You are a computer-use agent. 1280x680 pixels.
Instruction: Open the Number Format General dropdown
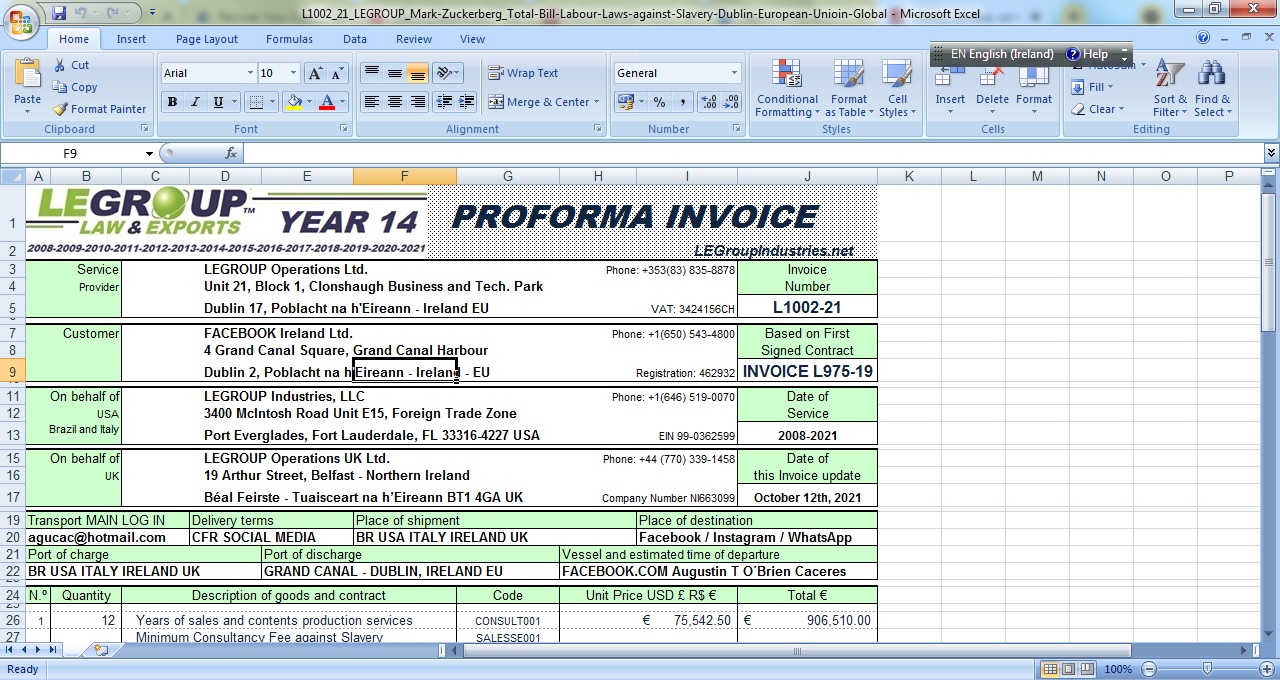[x=734, y=73]
